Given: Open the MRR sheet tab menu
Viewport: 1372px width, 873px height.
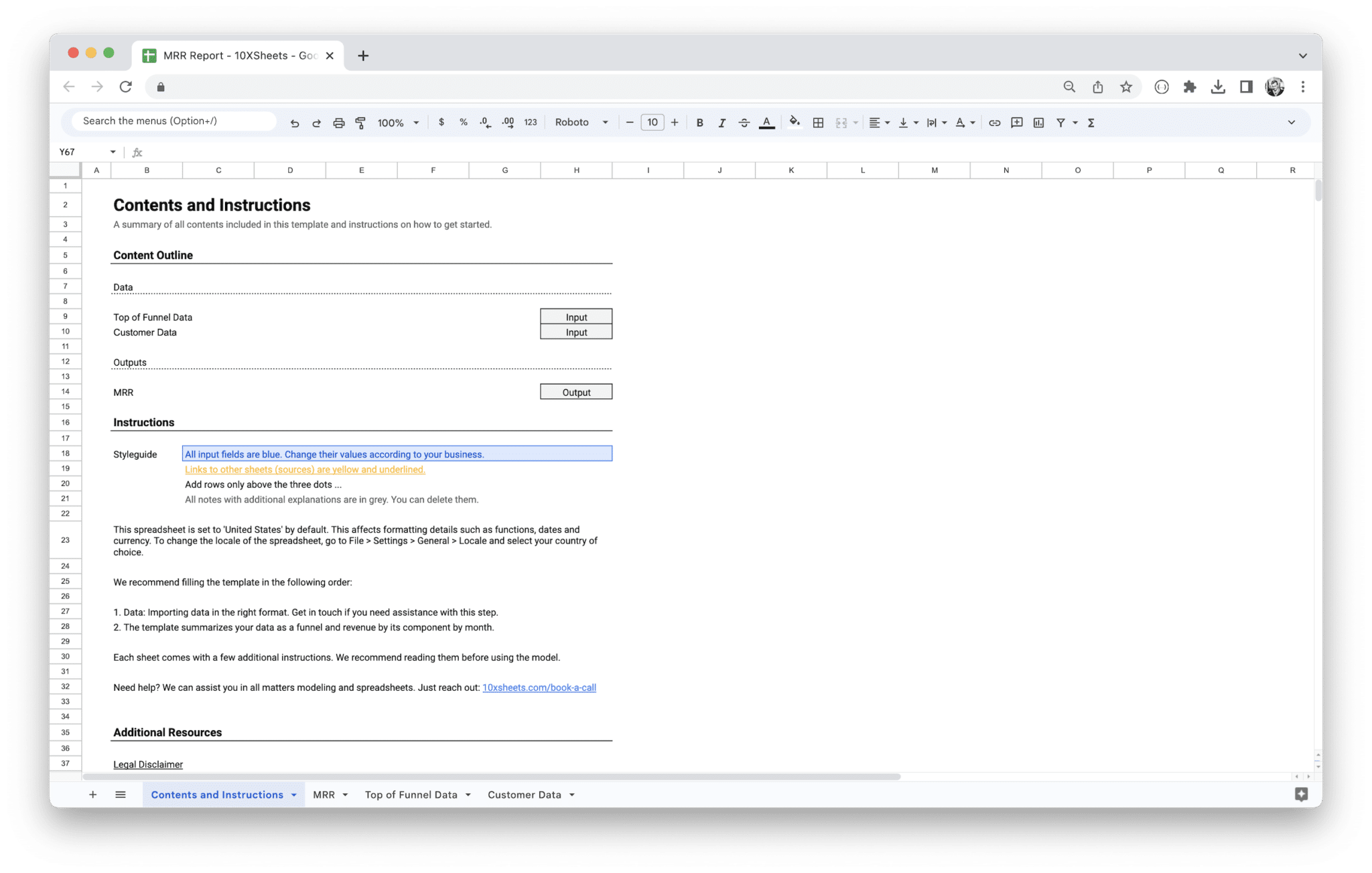Looking at the screenshot, I should click(x=346, y=795).
